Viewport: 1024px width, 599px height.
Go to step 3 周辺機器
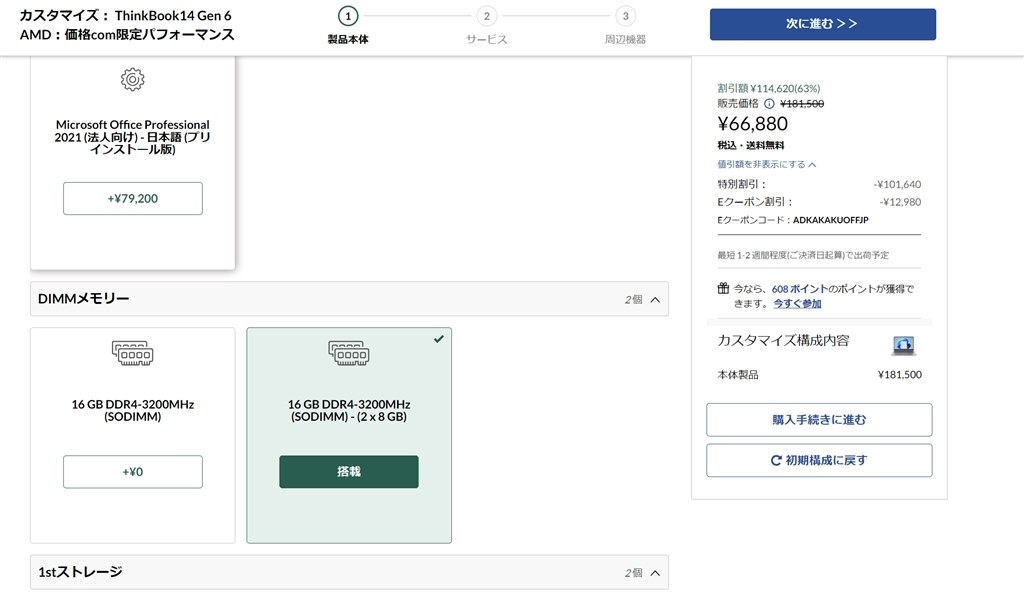(625, 16)
